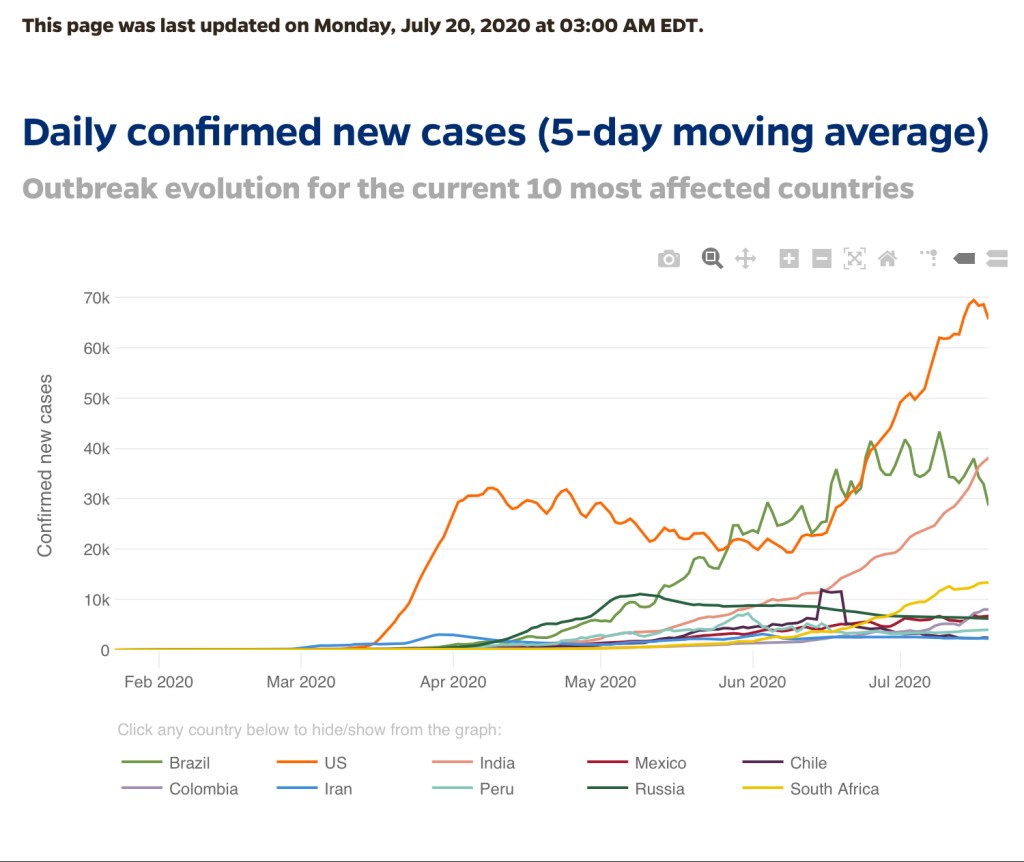Click the Zoom out minus icon

[x=821, y=259]
